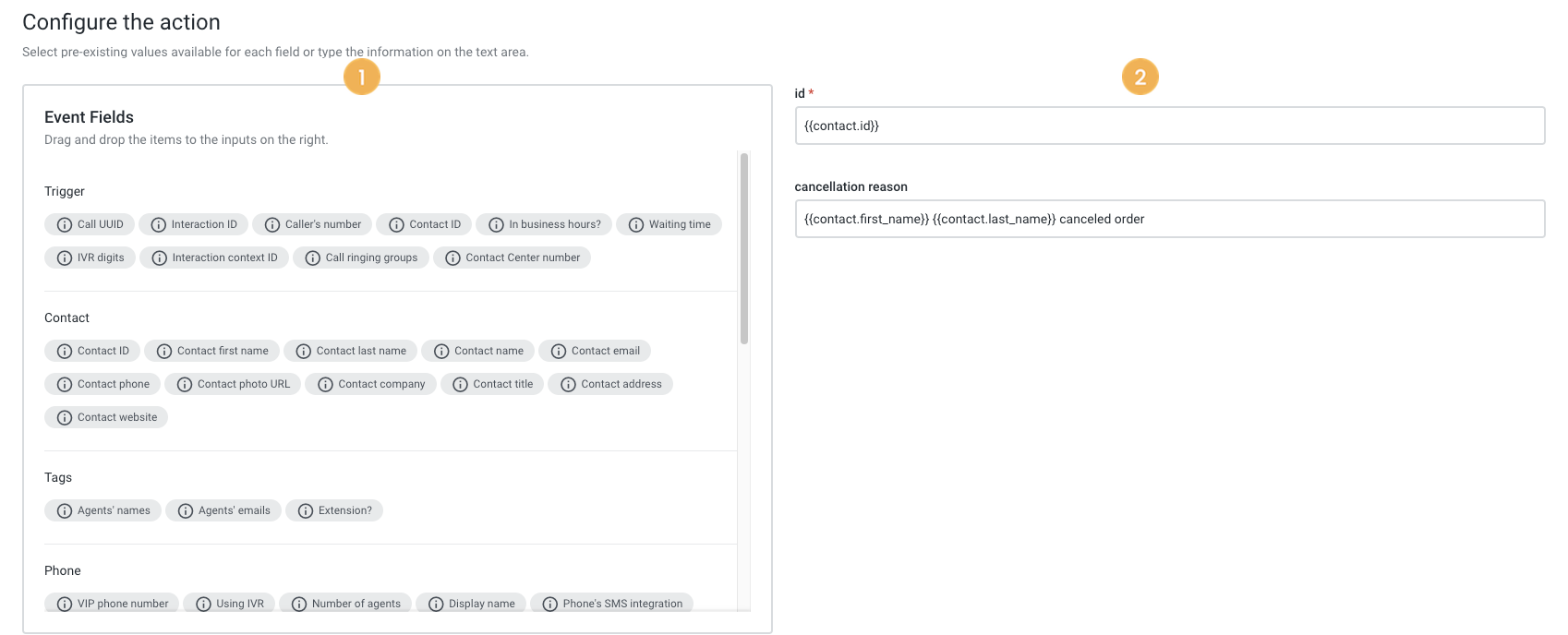
Task: View info icon for Contact address
Action: pyautogui.click(x=568, y=384)
